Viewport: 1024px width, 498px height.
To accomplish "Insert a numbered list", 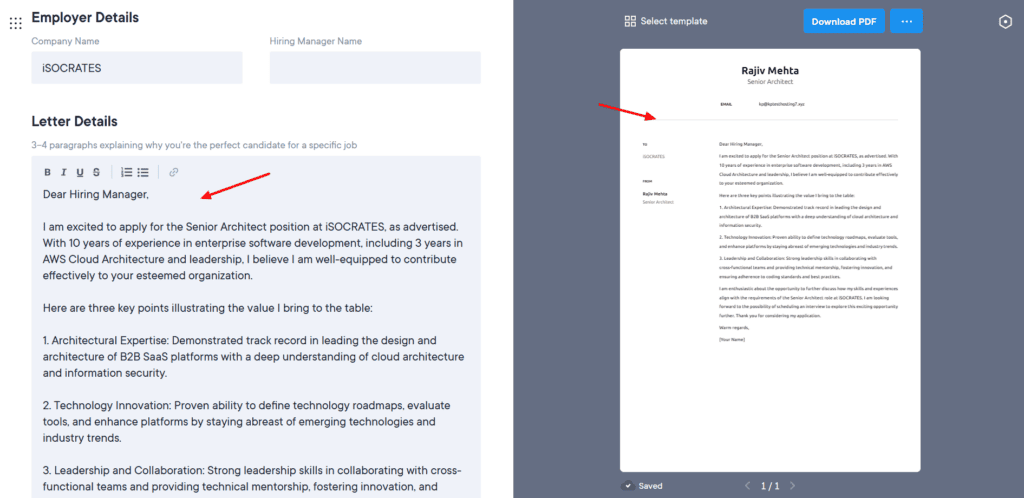I will (127, 172).
